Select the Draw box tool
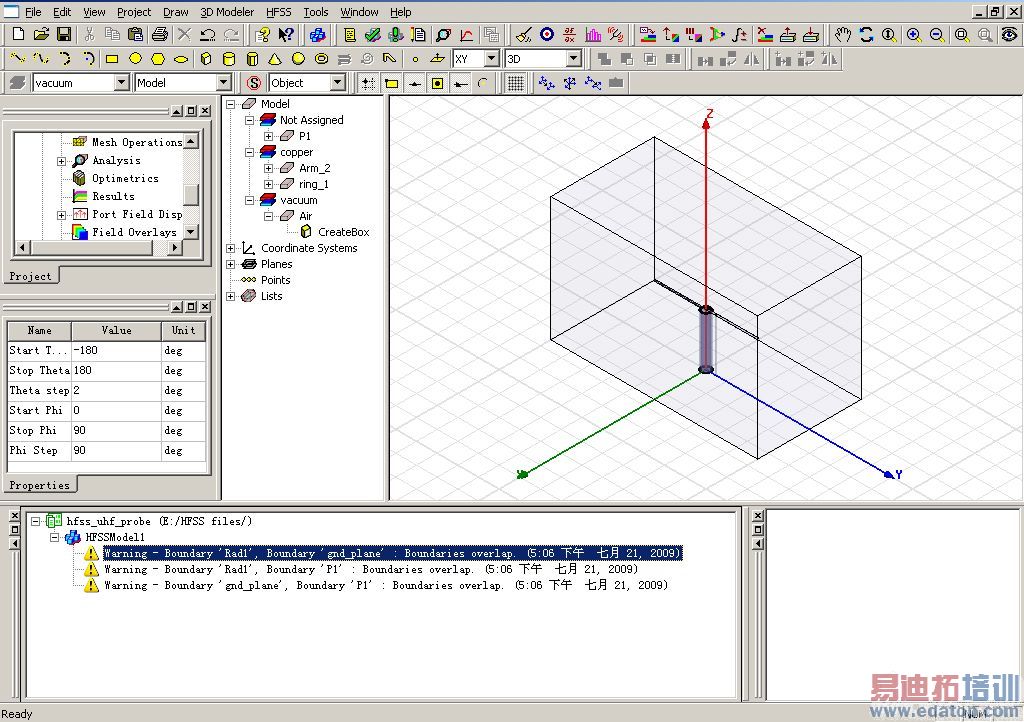The width and height of the screenshot is (1024, 722). pos(206,59)
